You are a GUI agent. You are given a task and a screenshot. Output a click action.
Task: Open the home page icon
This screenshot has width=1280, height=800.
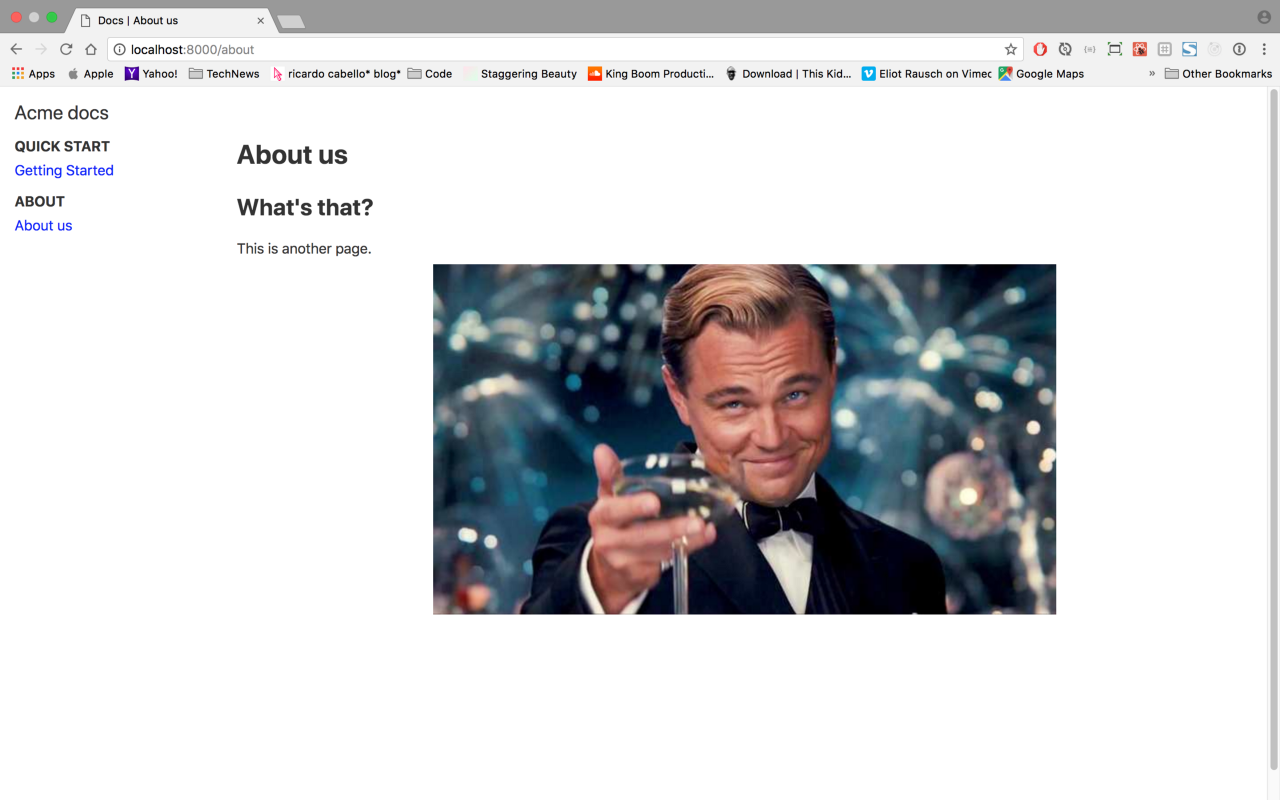click(90, 48)
